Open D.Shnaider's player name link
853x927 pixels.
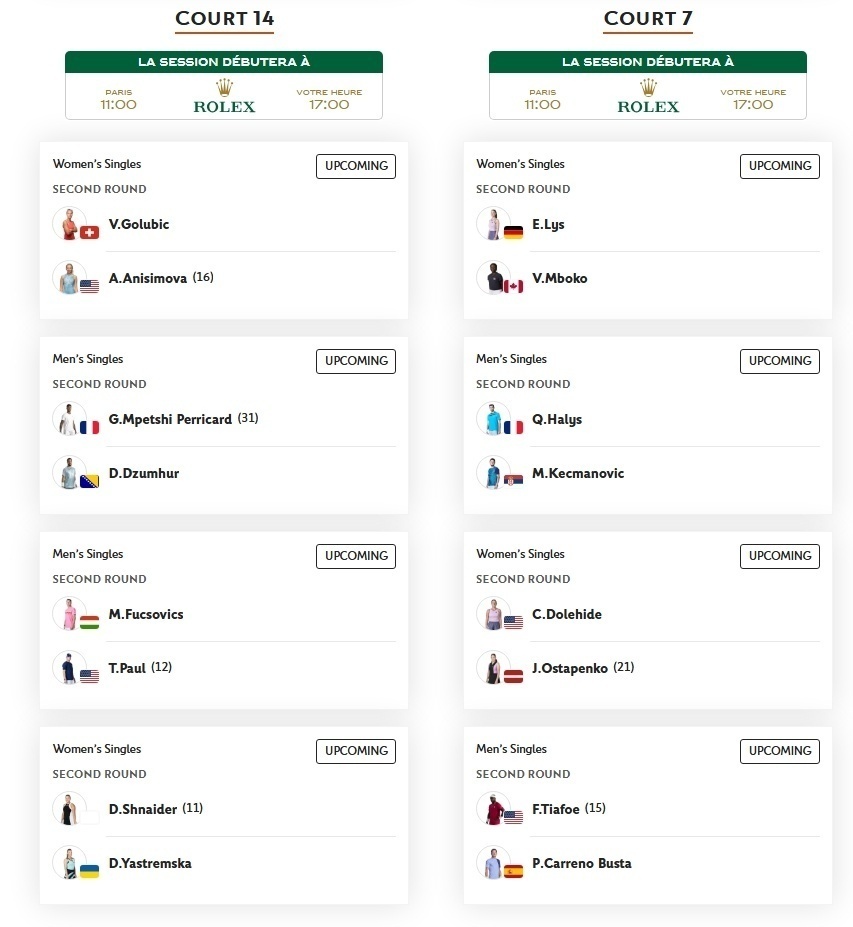143,809
